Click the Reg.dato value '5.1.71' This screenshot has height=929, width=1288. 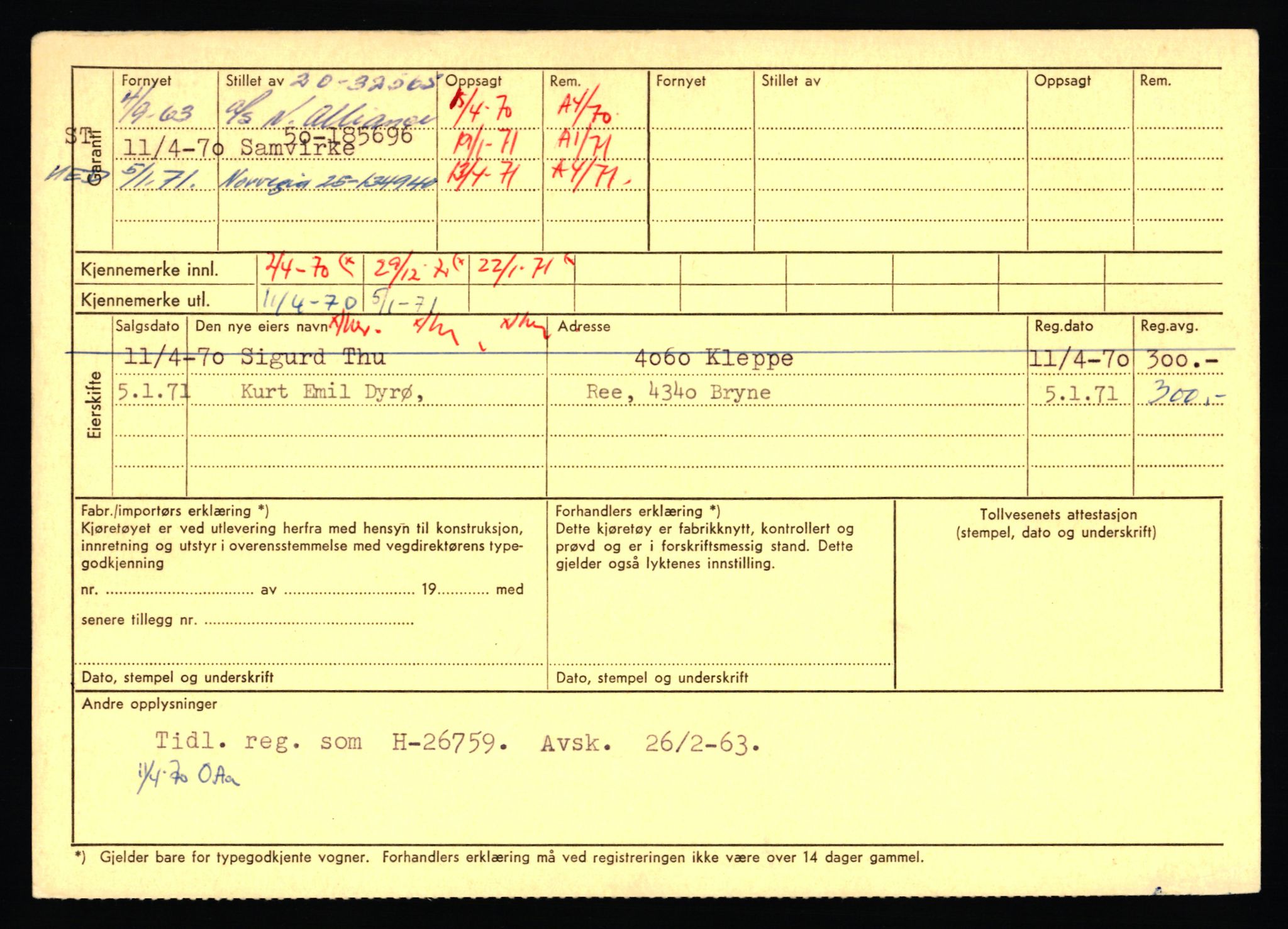(x=1081, y=394)
